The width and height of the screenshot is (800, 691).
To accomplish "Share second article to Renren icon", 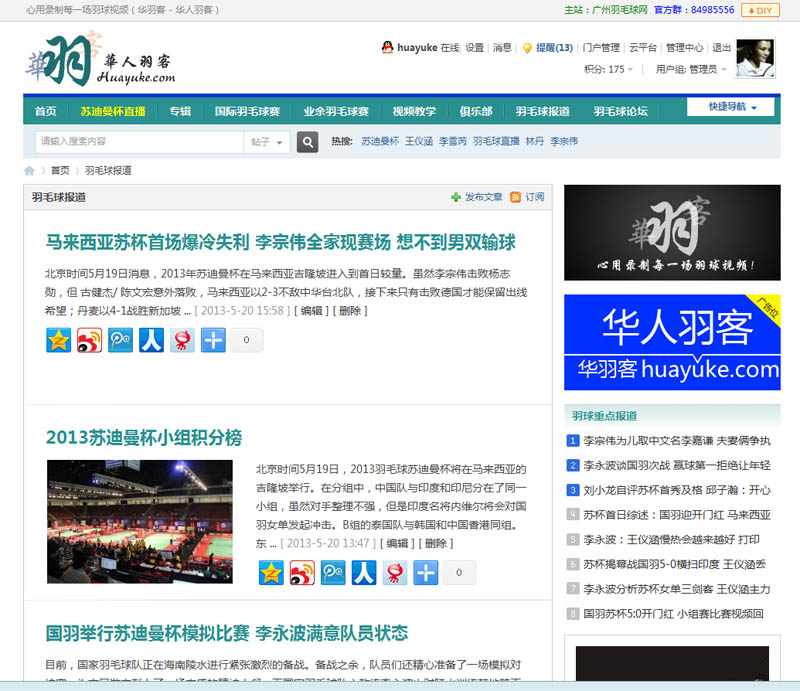I will coord(364,573).
